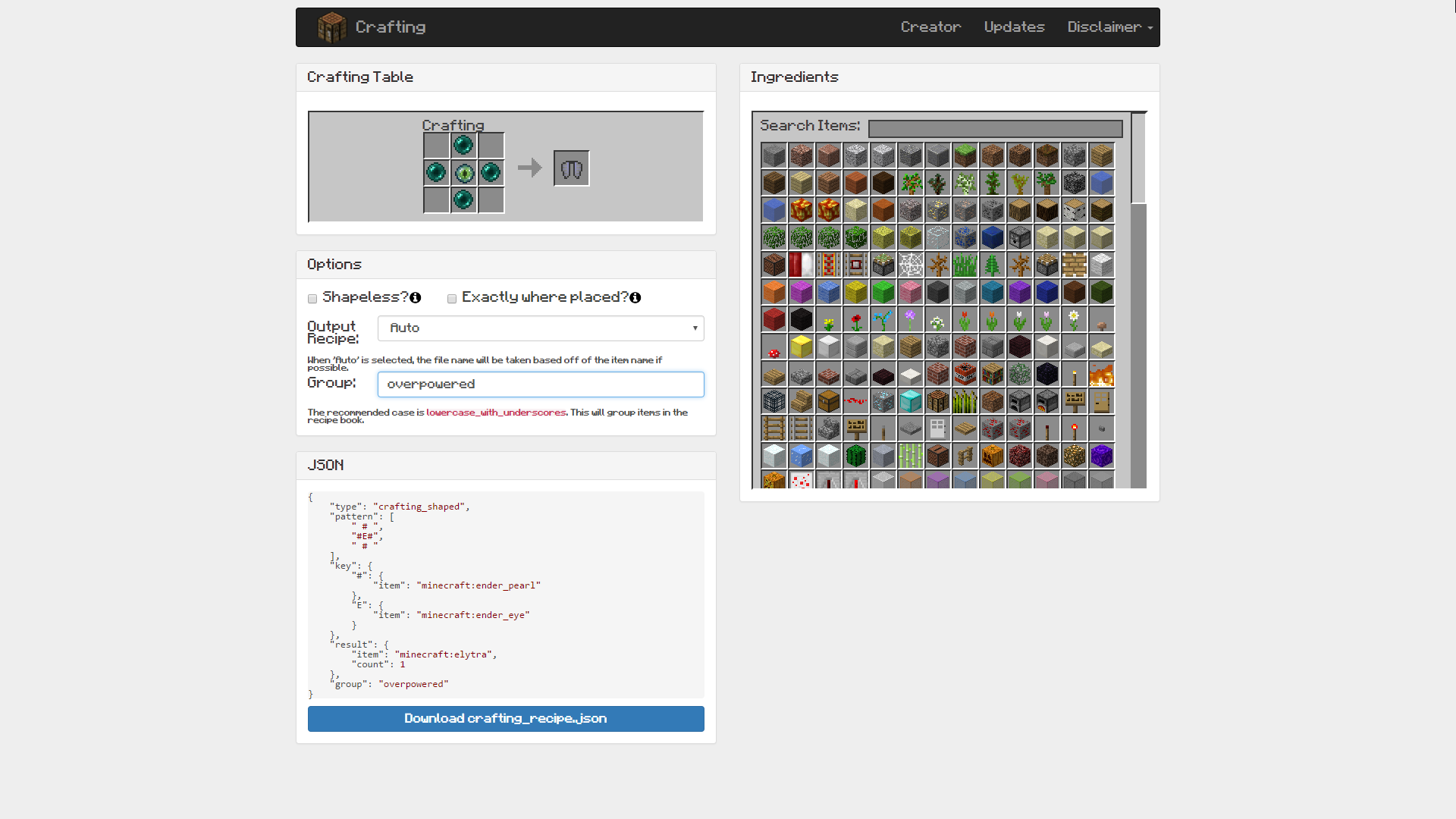The height and width of the screenshot is (819, 1456).
Task: Click the elytra output slot
Action: coord(571,168)
